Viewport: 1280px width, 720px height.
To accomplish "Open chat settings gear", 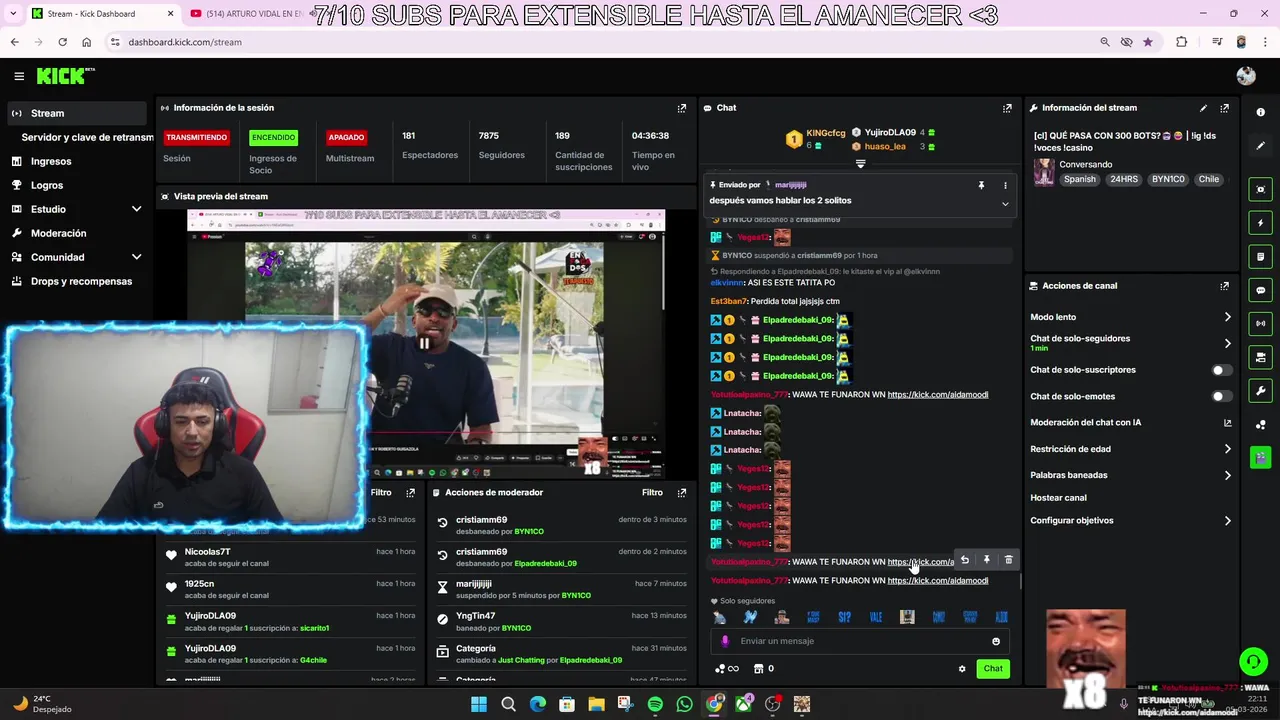I will (x=962, y=669).
